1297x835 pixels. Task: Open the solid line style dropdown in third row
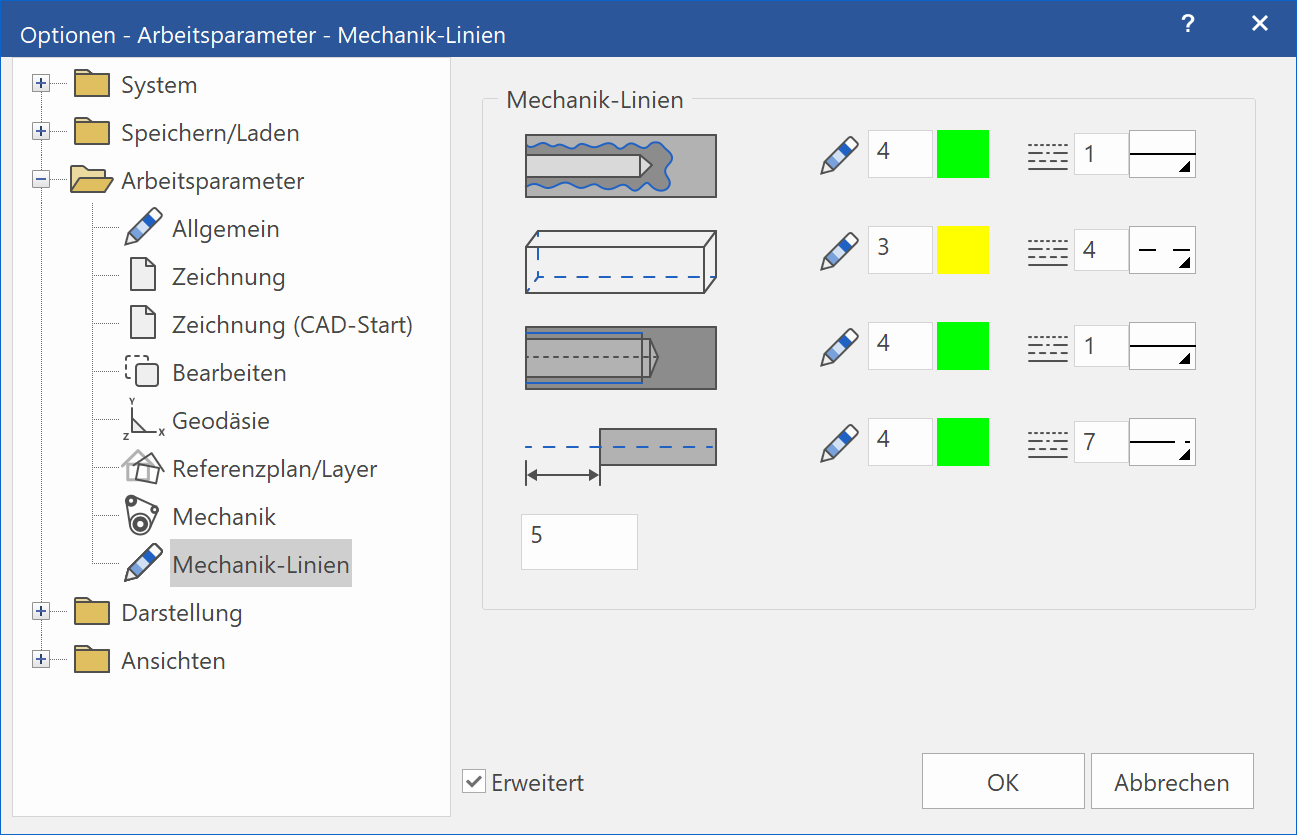[1162, 346]
